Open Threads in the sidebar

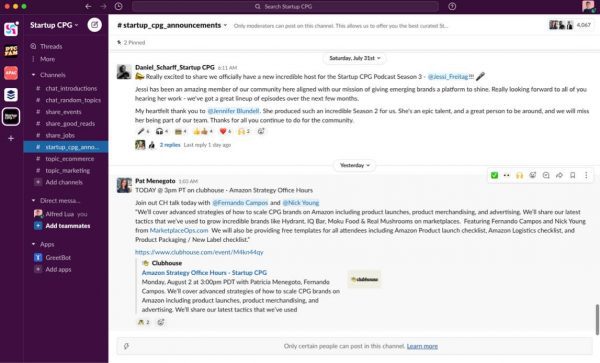[51, 46]
